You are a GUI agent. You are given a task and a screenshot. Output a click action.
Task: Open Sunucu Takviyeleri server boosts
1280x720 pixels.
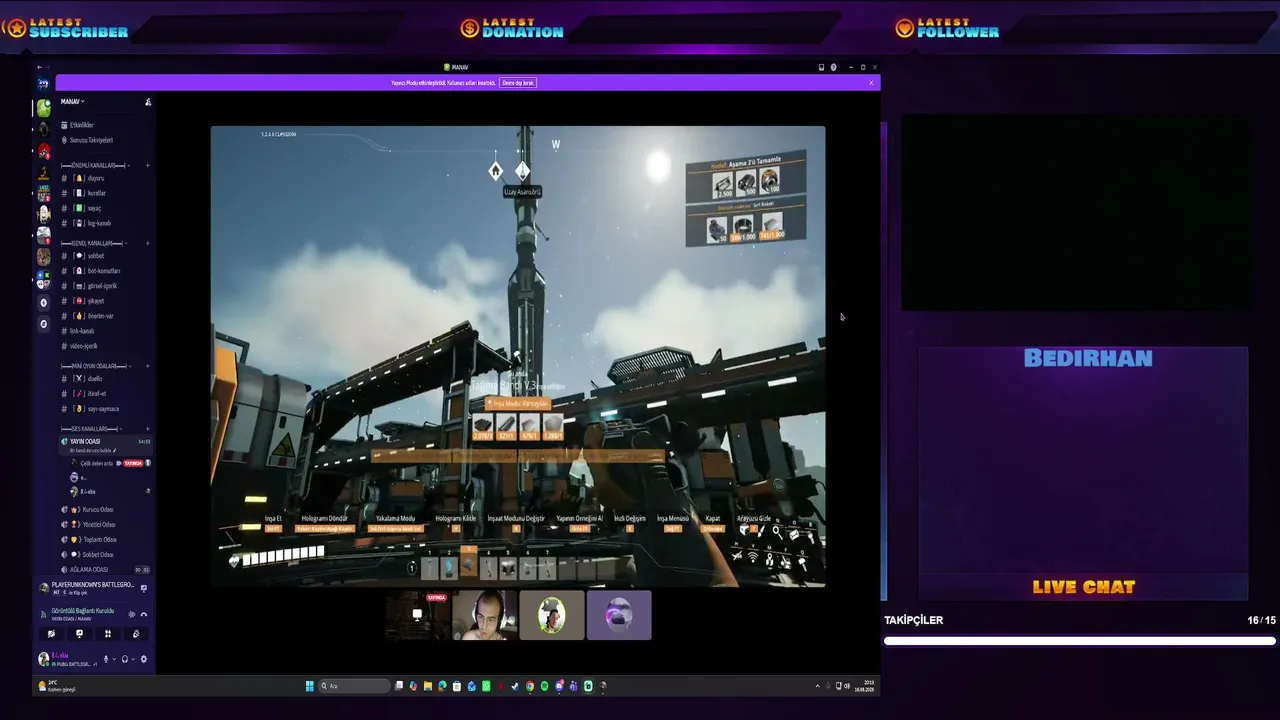click(x=87, y=140)
